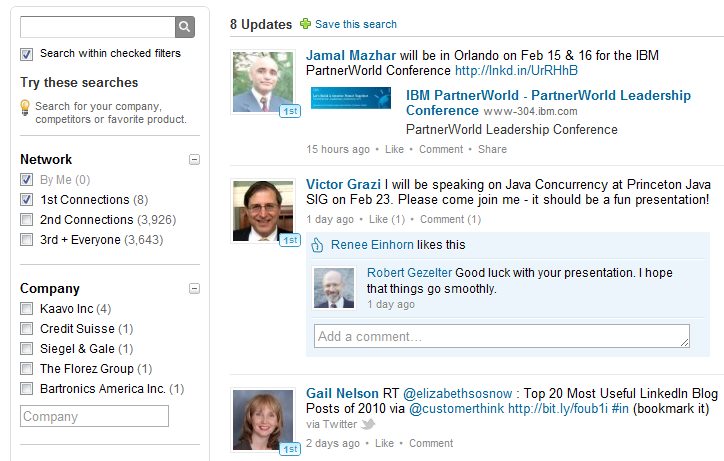Click the lightbulb tip icon
Image resolution: width=724 pixels, height=461 pixels.
point(25,106)
